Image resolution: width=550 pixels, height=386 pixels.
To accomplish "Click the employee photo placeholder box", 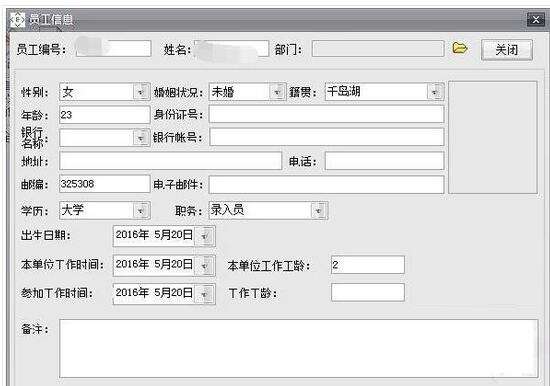I will (493, 137).
